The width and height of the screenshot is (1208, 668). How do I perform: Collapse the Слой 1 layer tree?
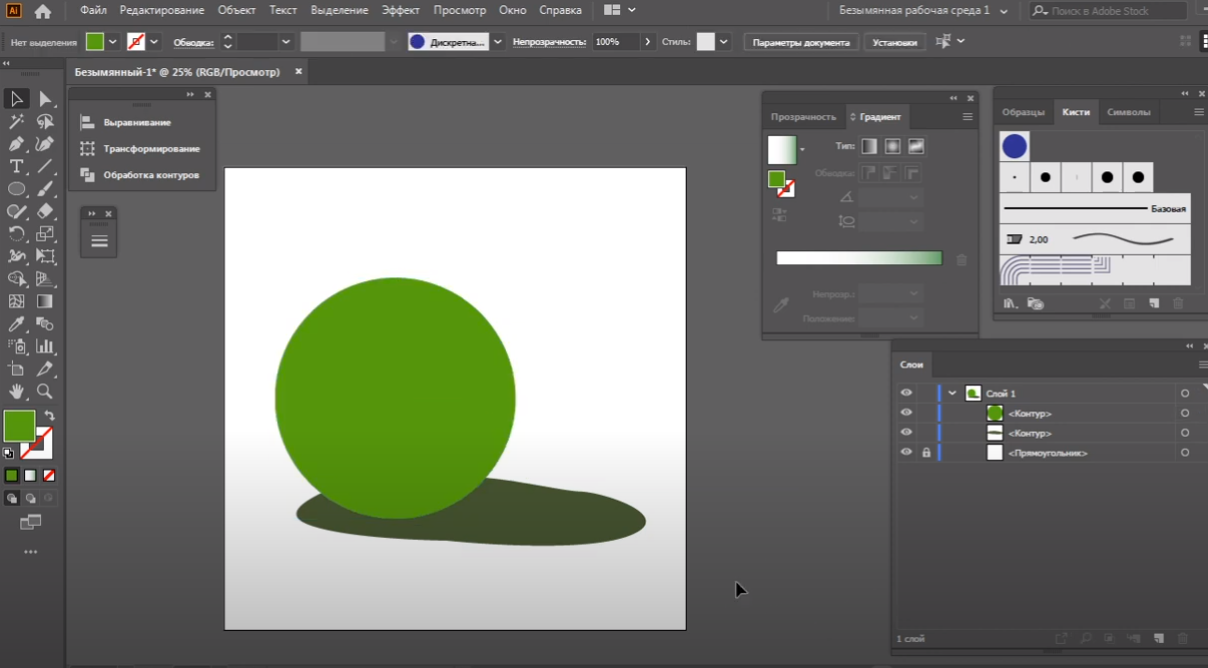pyautogui.click(x=953, y=393)
